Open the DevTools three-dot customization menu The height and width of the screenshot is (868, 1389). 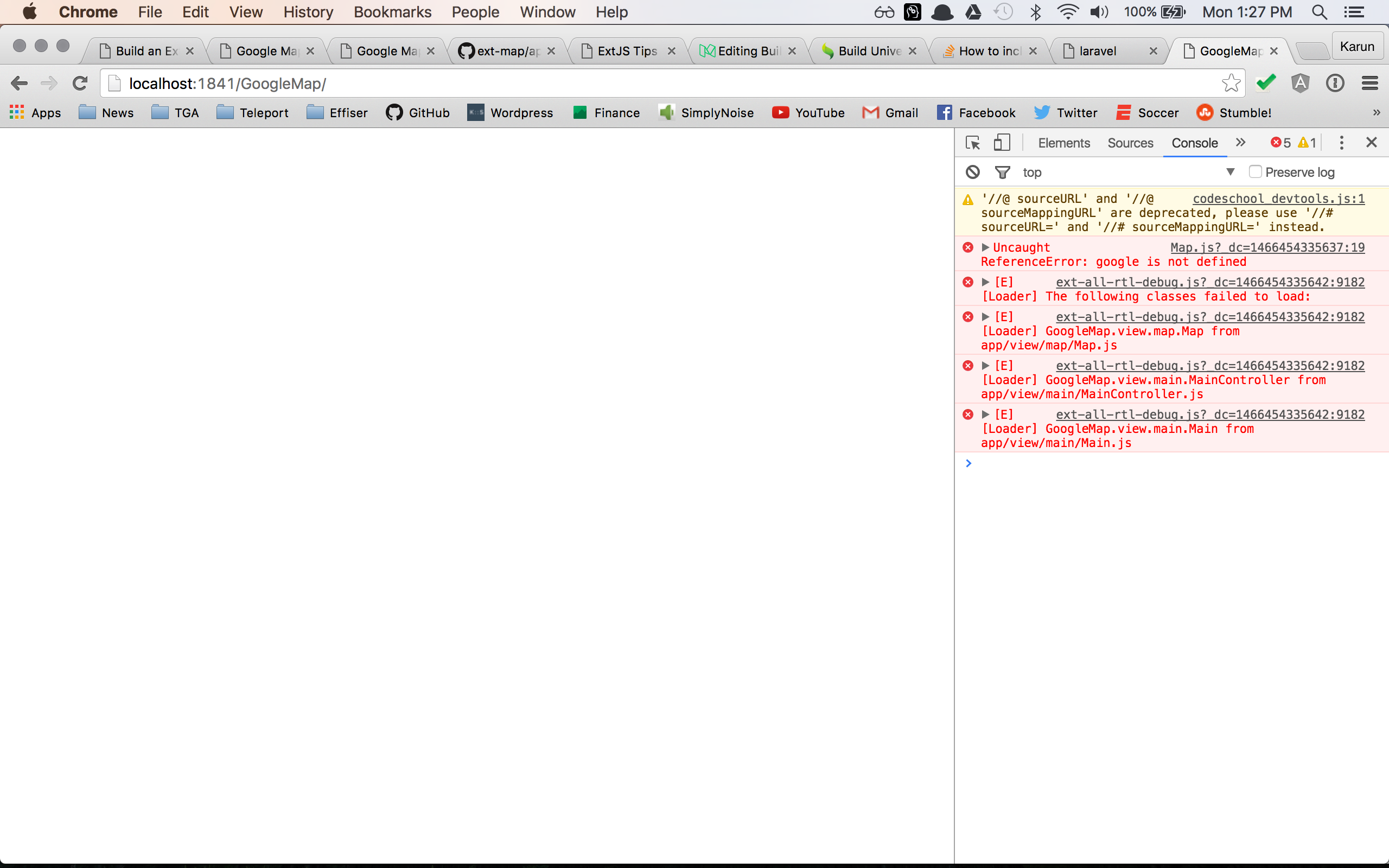[1341, 142]
